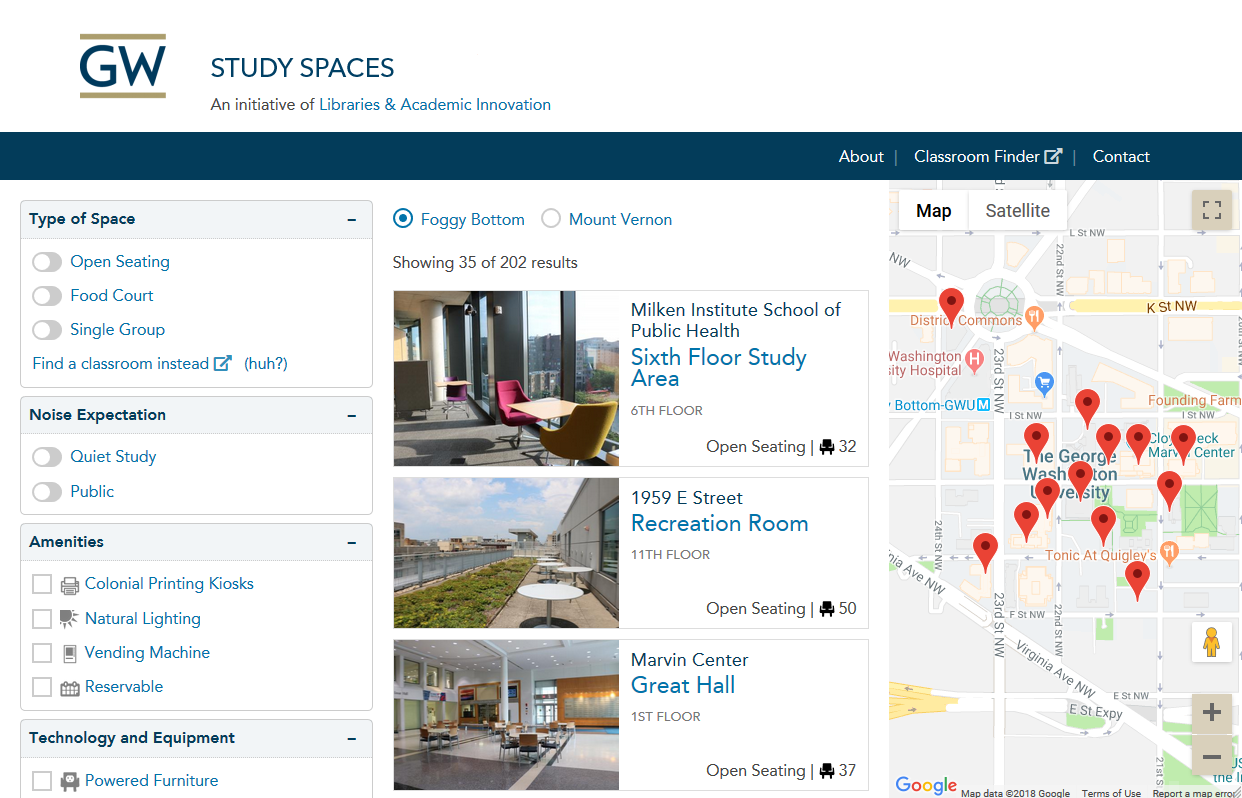Screen dimensions: 1242x798
Task: Click the Vending Machine icon
Action: pos(69,653)
